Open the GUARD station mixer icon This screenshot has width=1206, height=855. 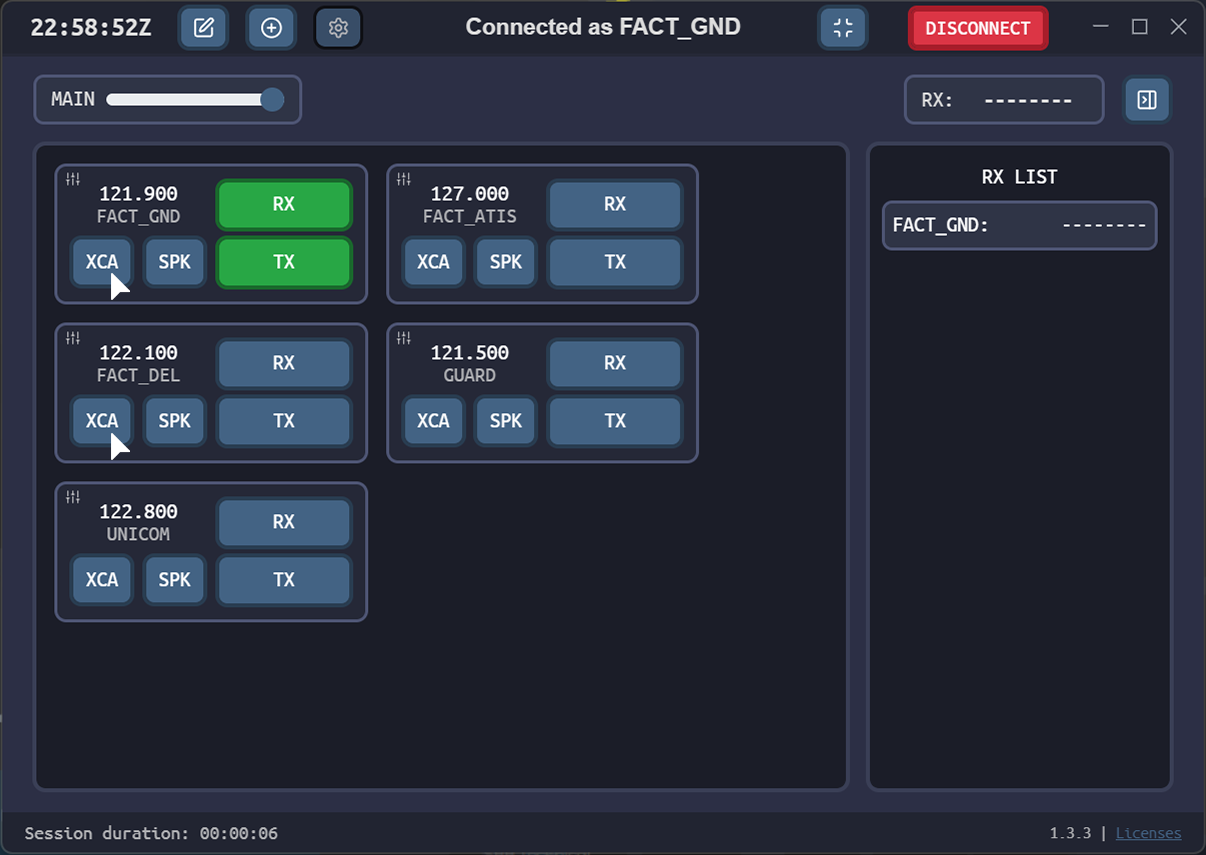click(404, 338)
